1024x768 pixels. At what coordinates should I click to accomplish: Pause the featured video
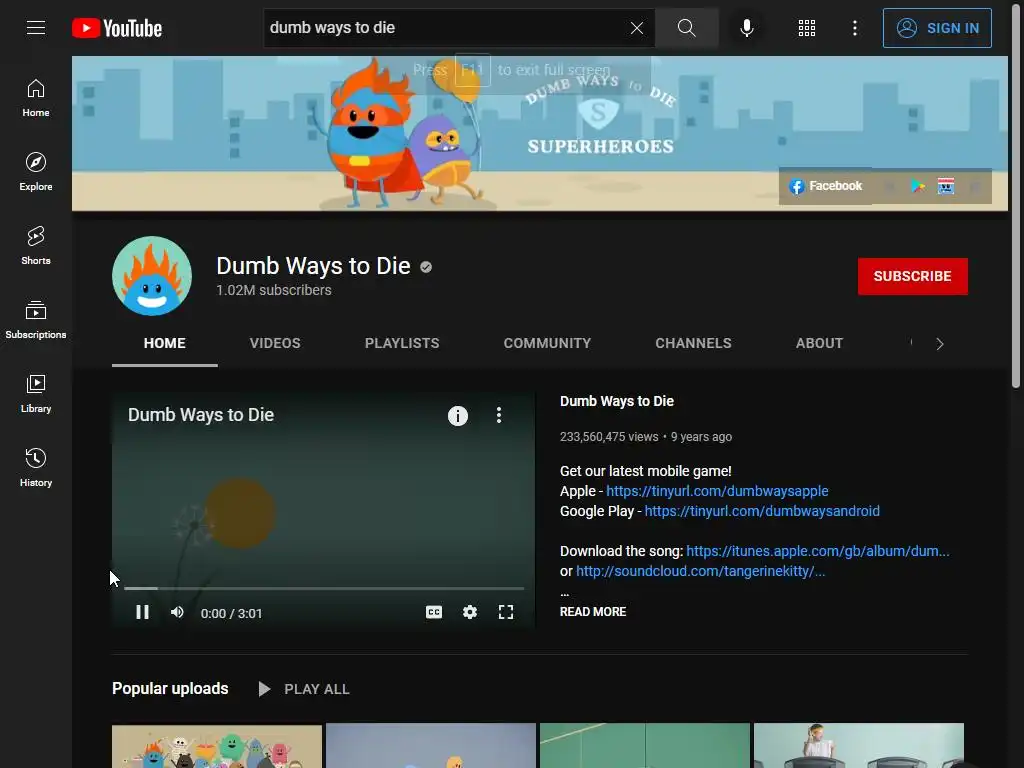142,613
